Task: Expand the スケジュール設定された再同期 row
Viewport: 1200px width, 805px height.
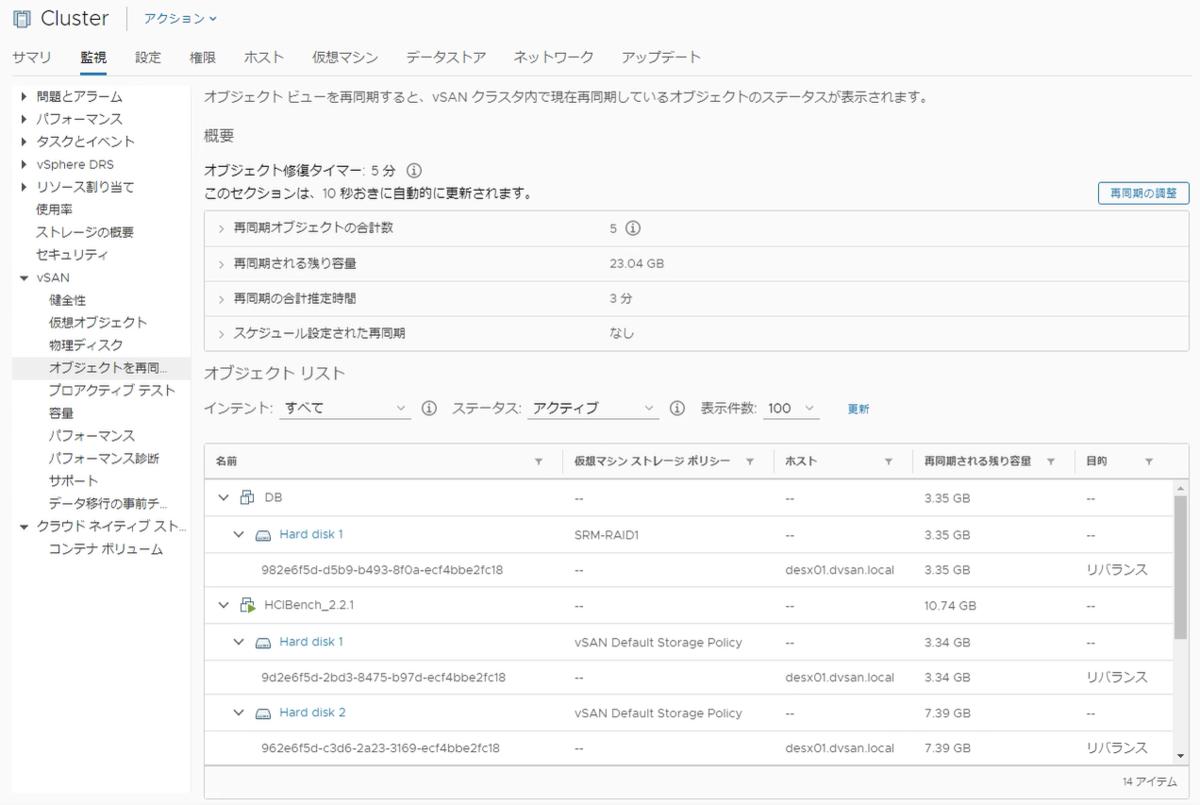Action: coord(221,334)
